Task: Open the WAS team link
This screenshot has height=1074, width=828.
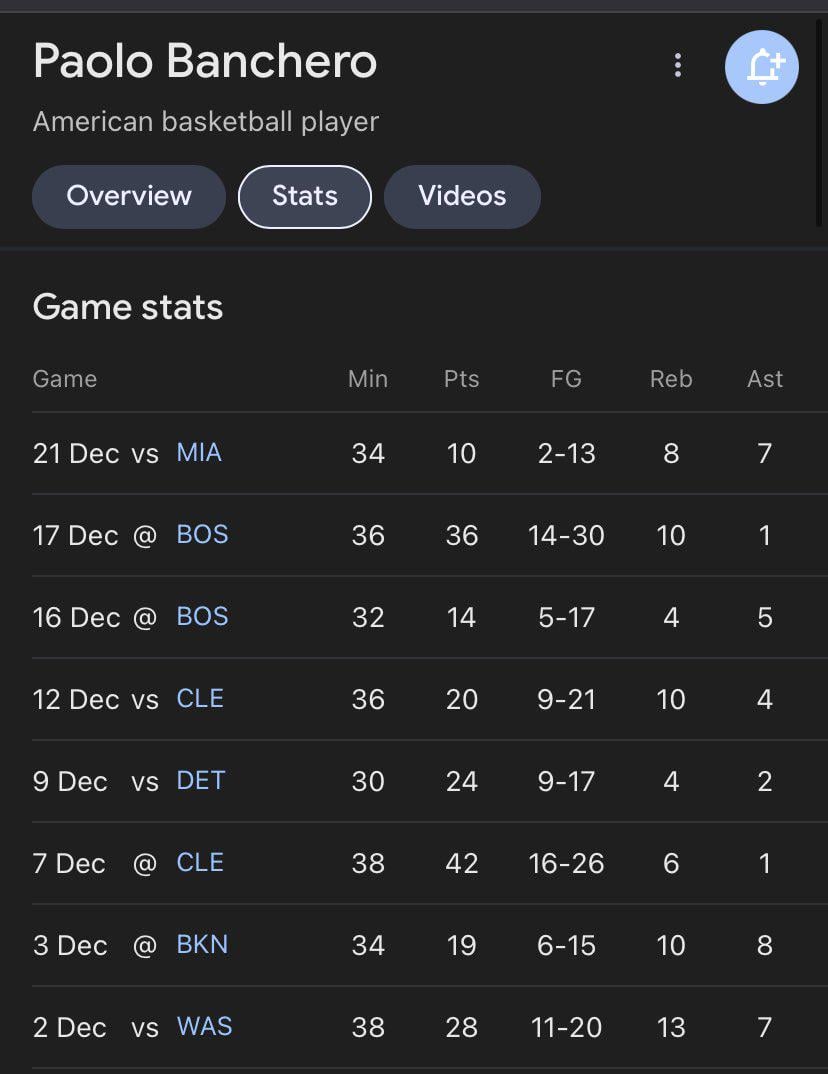Action: coord(204,1027)
